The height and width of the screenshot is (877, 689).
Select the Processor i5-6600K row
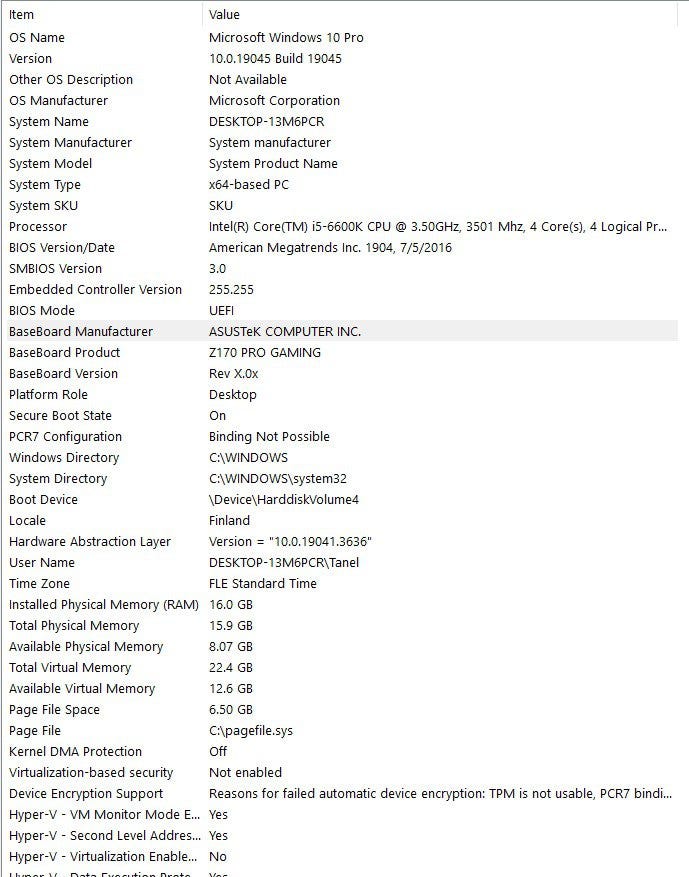[342, 227]
